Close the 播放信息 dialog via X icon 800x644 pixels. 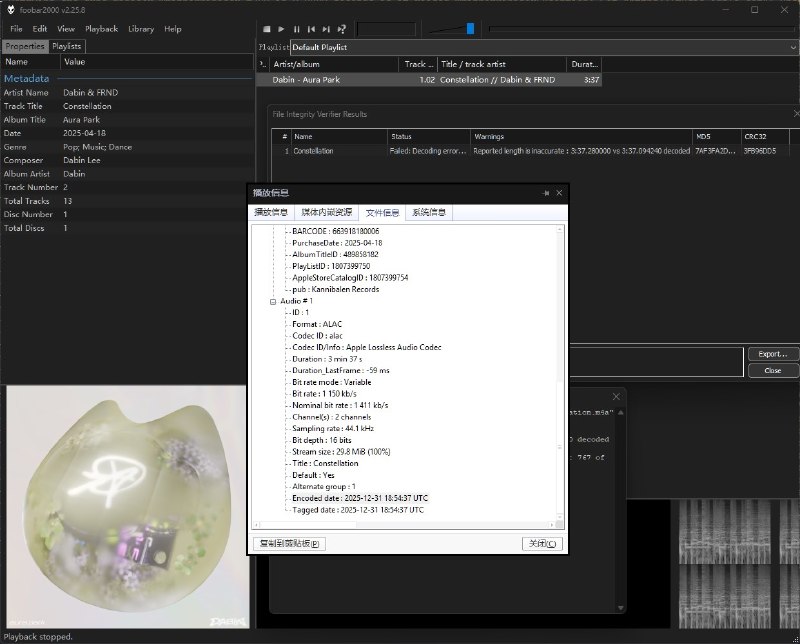tap(559, 193)
